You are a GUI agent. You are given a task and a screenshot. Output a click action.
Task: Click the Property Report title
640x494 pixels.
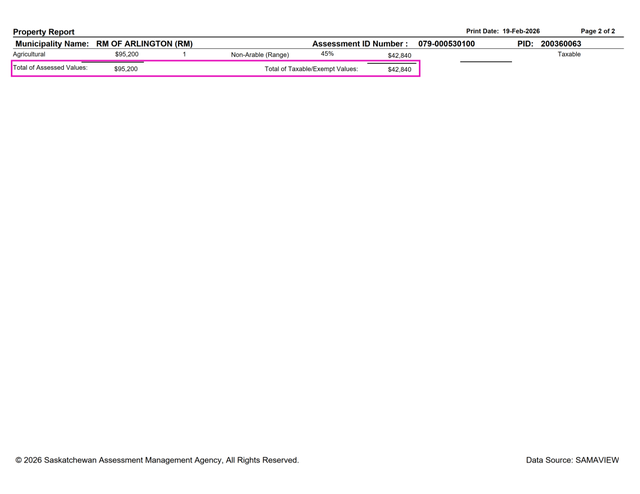pos(43,32)
